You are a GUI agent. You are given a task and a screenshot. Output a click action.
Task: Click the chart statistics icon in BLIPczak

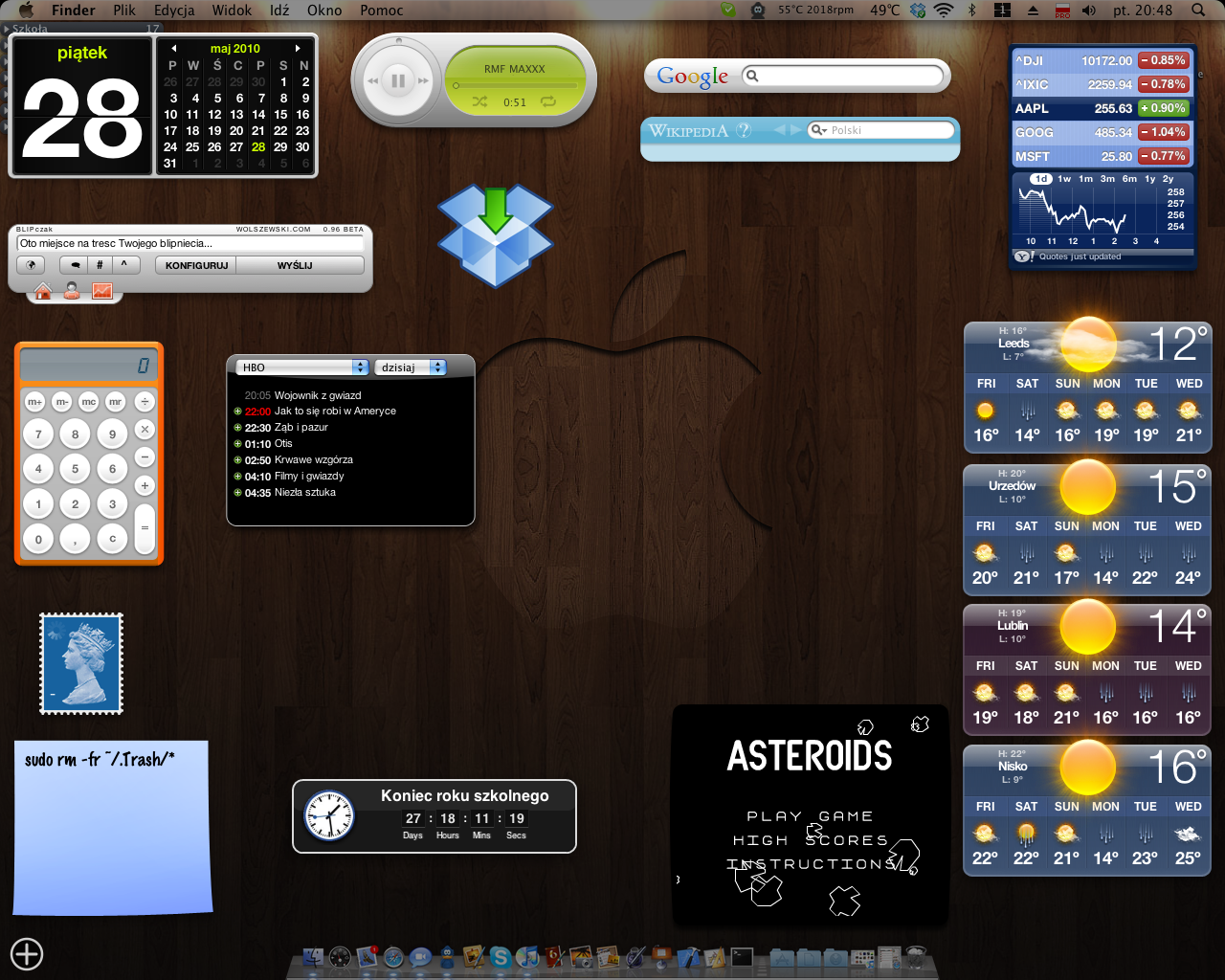tap(102, 292)
